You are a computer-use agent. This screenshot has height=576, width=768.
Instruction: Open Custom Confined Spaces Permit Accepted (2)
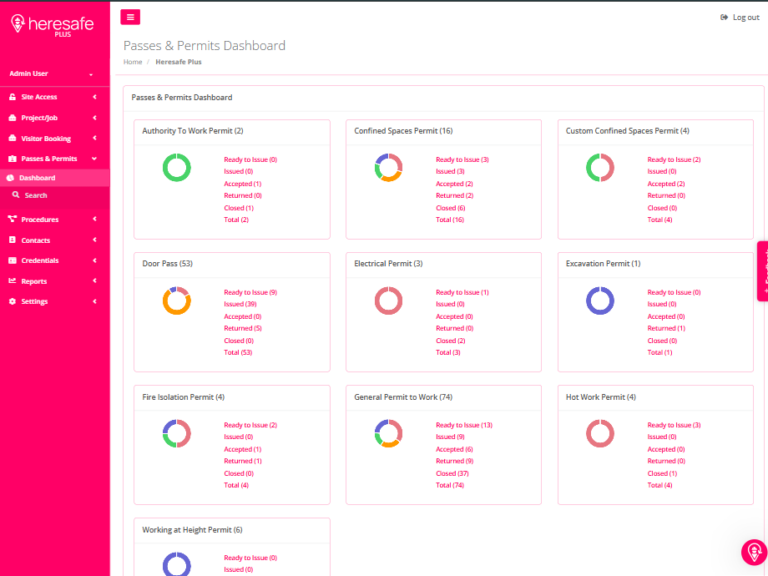666,184
